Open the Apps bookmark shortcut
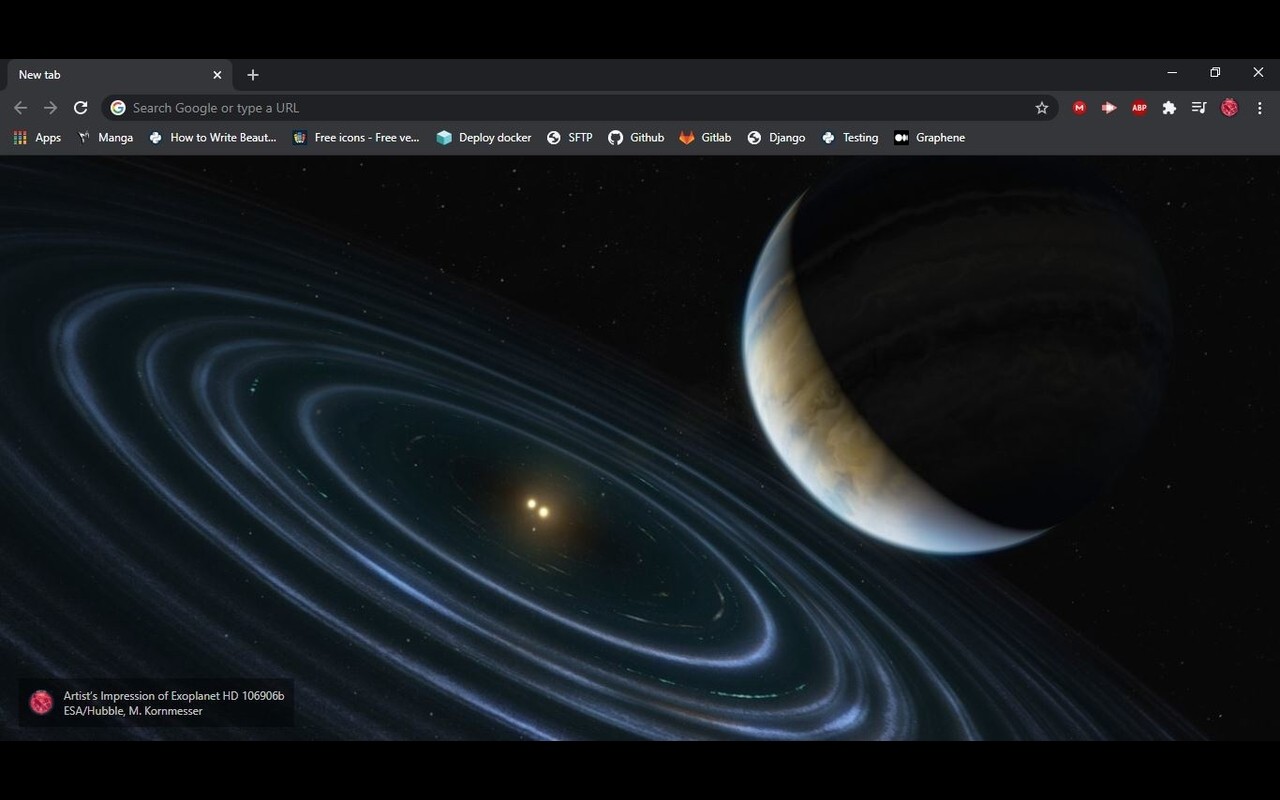1280x800 pixels. [x=37, y=138]
